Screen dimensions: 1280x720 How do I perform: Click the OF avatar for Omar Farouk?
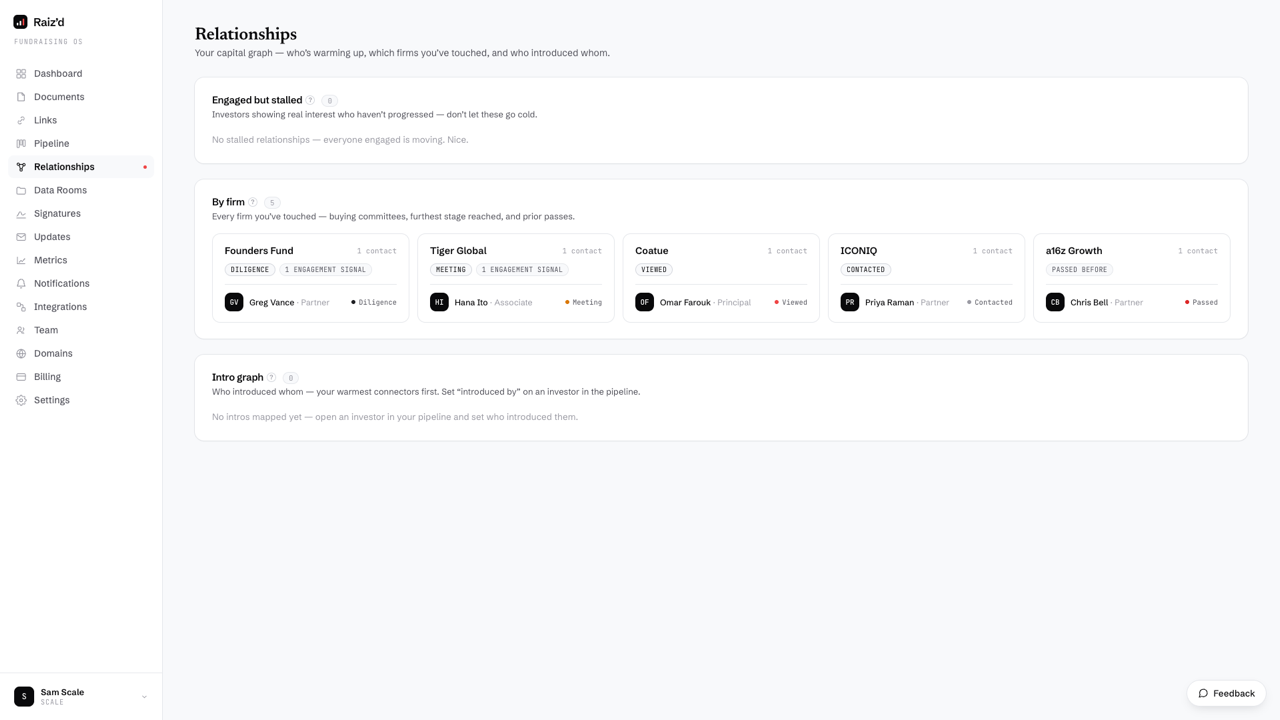(x=645, y=302)
